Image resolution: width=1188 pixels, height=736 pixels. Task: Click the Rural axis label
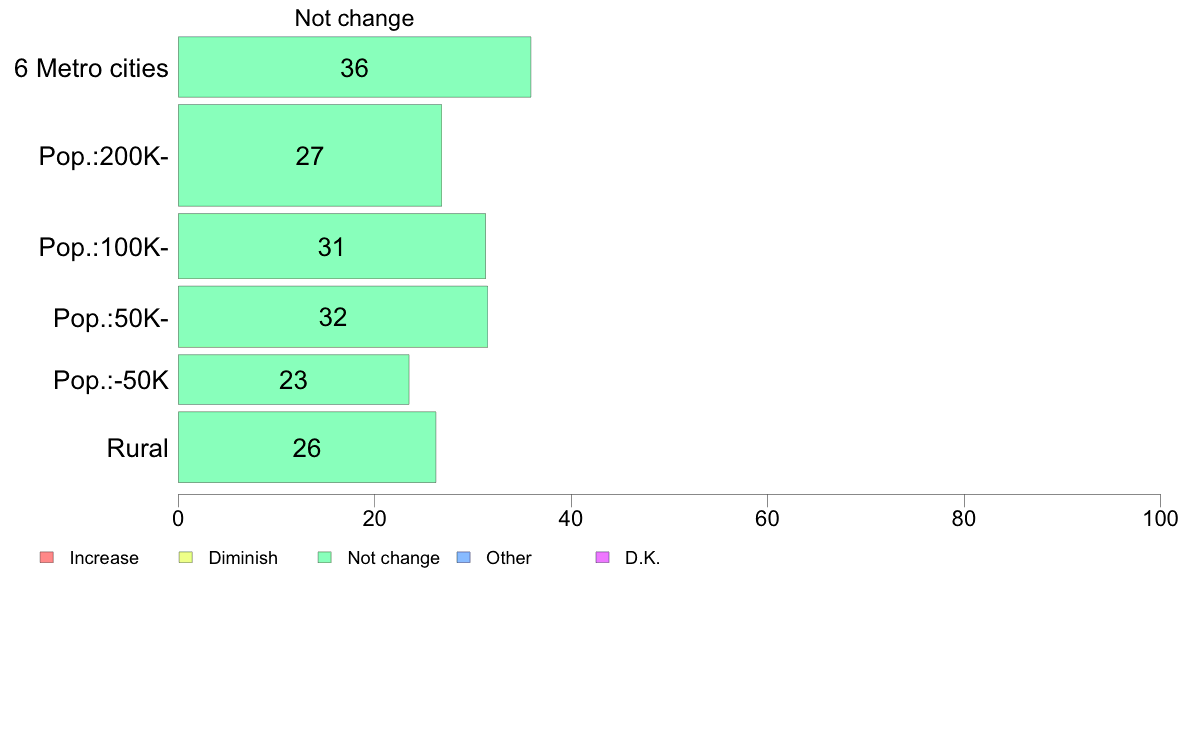pos(137,448)
